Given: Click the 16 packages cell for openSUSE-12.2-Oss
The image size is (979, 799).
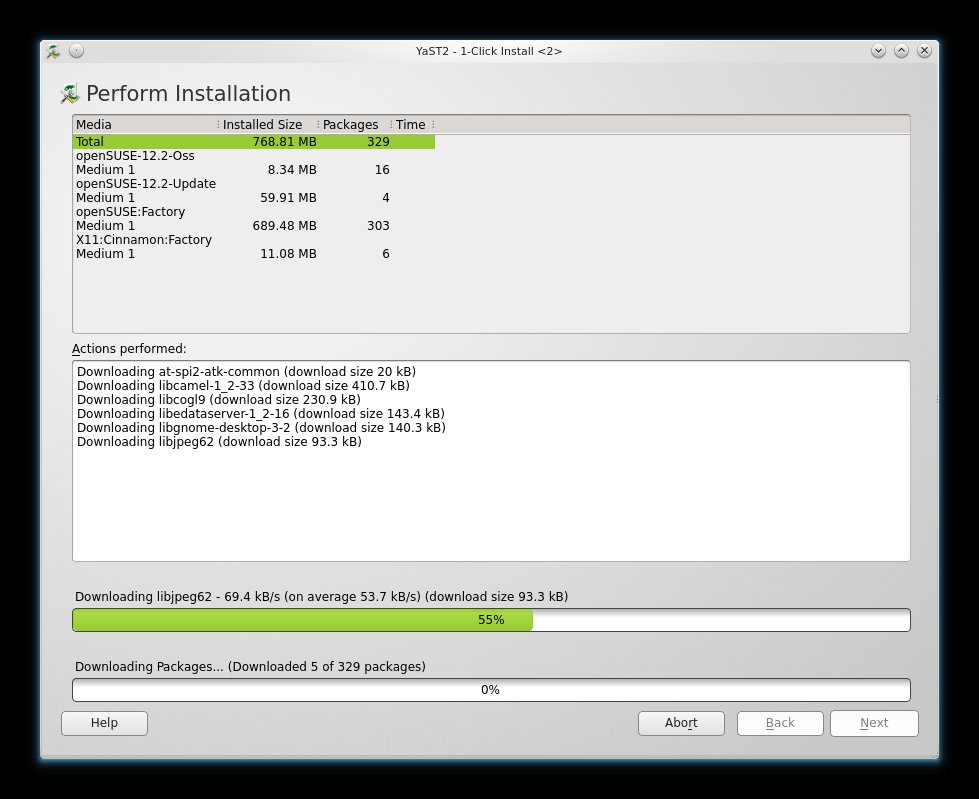Looking at the screenshot, I should pyautogui.click(x=382, y=169).
